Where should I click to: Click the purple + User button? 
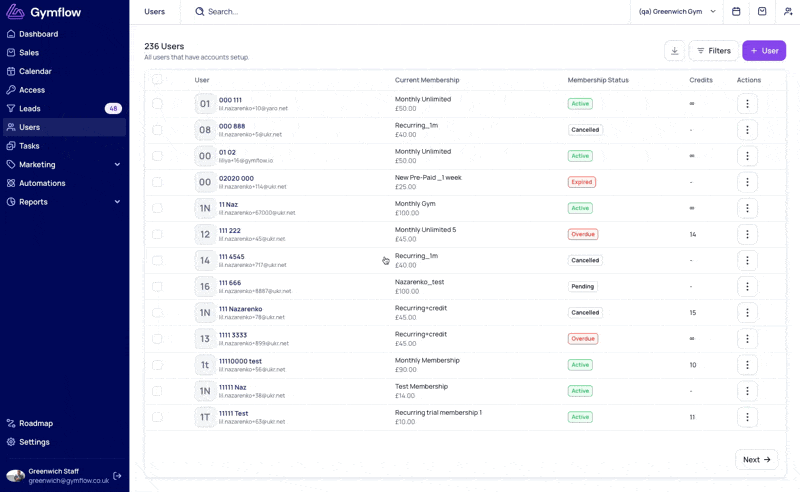pyautogui.click(x=764, y=51)
